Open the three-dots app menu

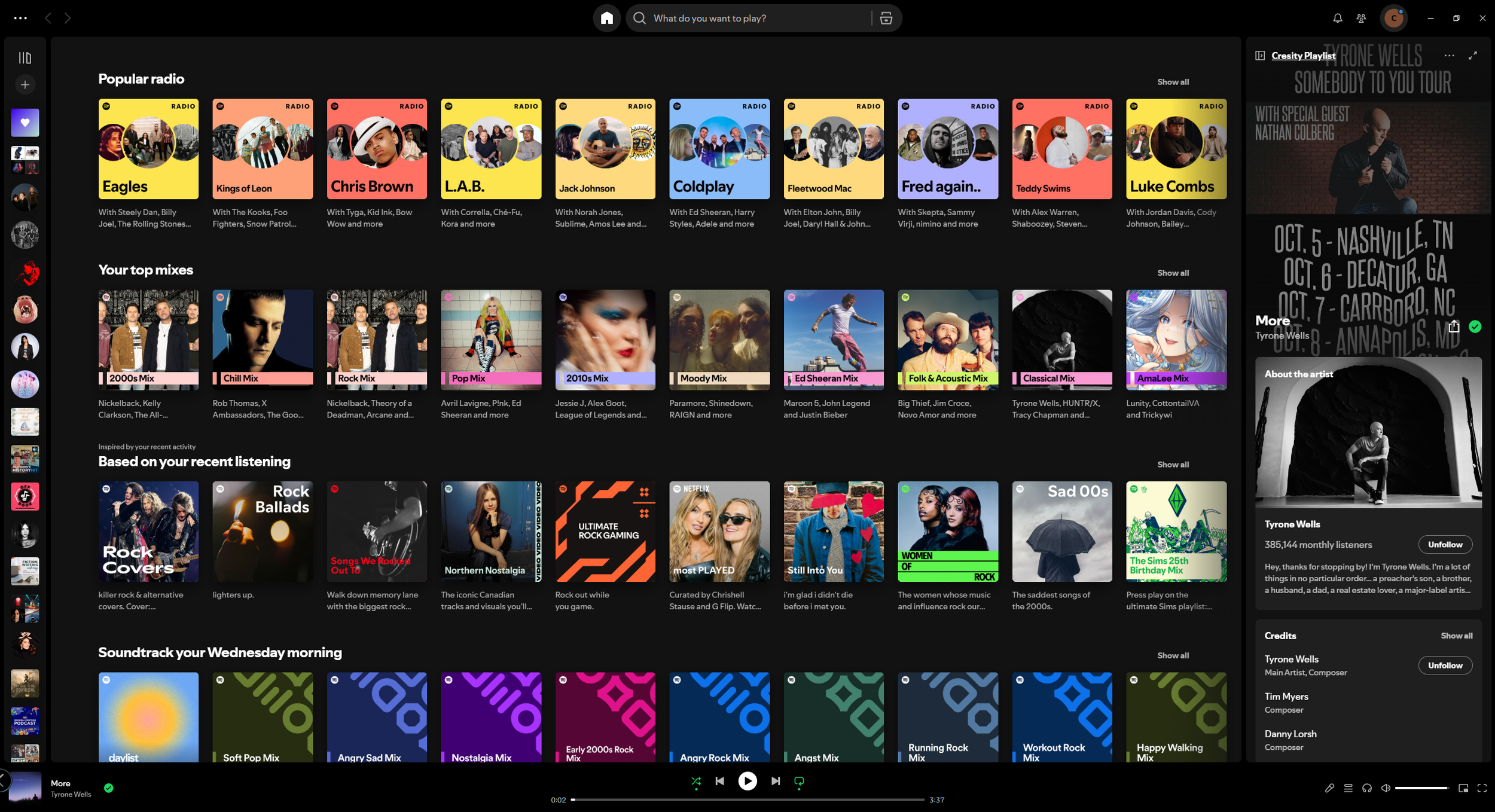click(x=20, y=18)
